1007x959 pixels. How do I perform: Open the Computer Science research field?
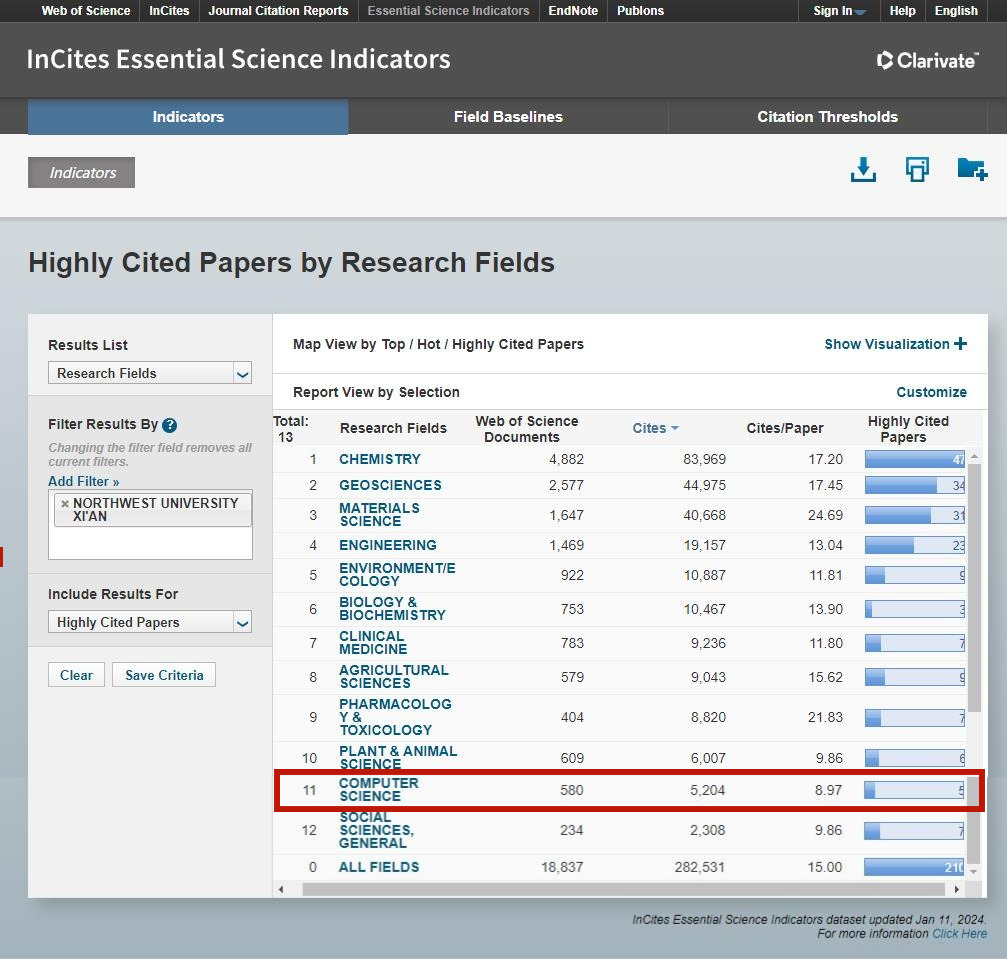[378, 790]
